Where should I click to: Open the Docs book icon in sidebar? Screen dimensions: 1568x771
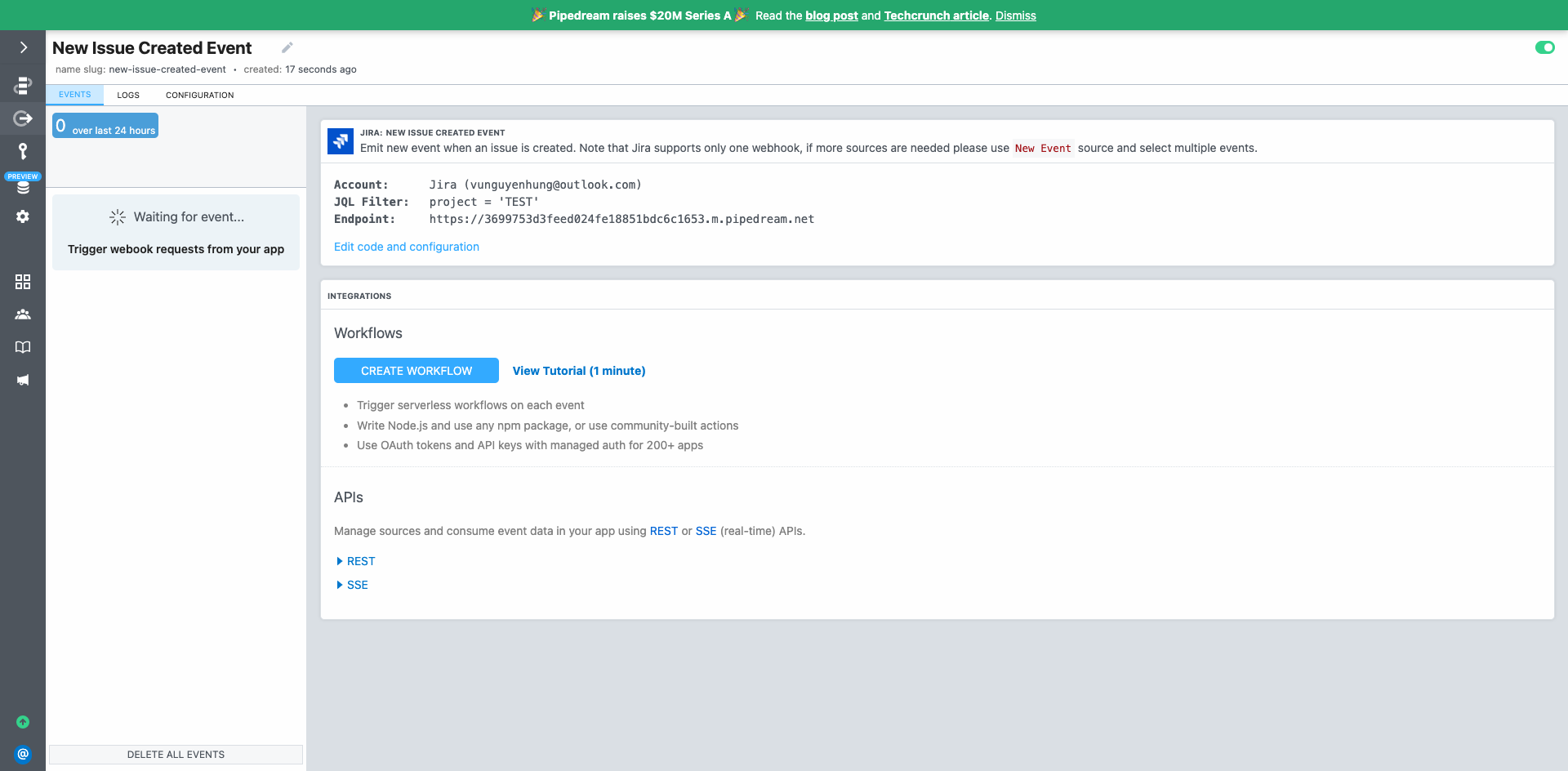point(23,347)
